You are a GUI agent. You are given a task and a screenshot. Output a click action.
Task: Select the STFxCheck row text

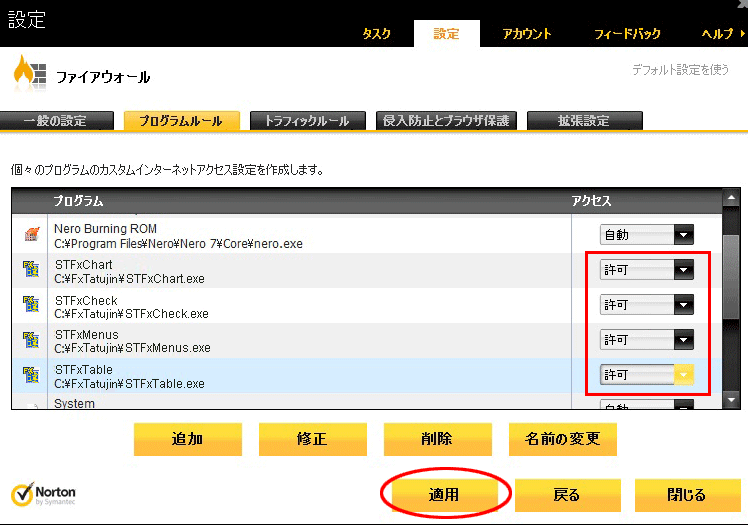click(86, 300)
